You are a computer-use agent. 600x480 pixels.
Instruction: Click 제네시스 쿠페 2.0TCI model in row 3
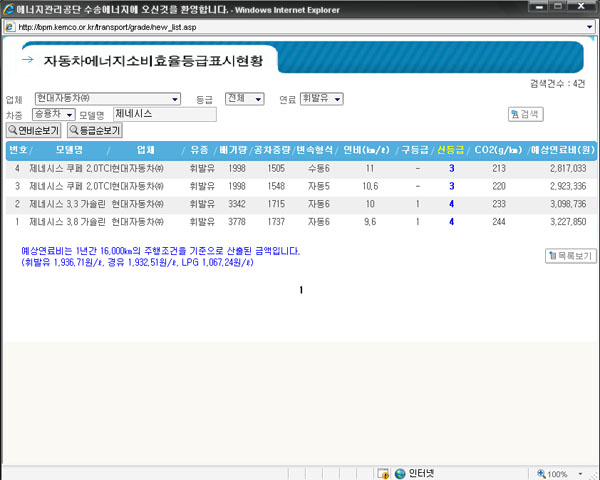[x=70, y=186]
